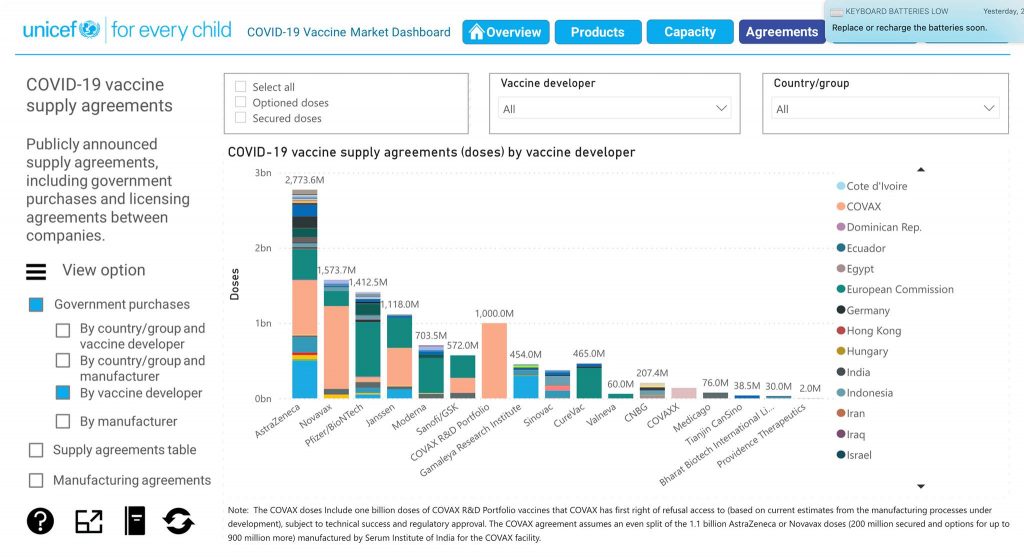
Task: Click the 1,000.0M data label
Action: pyautogui.click(x=494, y=314)
